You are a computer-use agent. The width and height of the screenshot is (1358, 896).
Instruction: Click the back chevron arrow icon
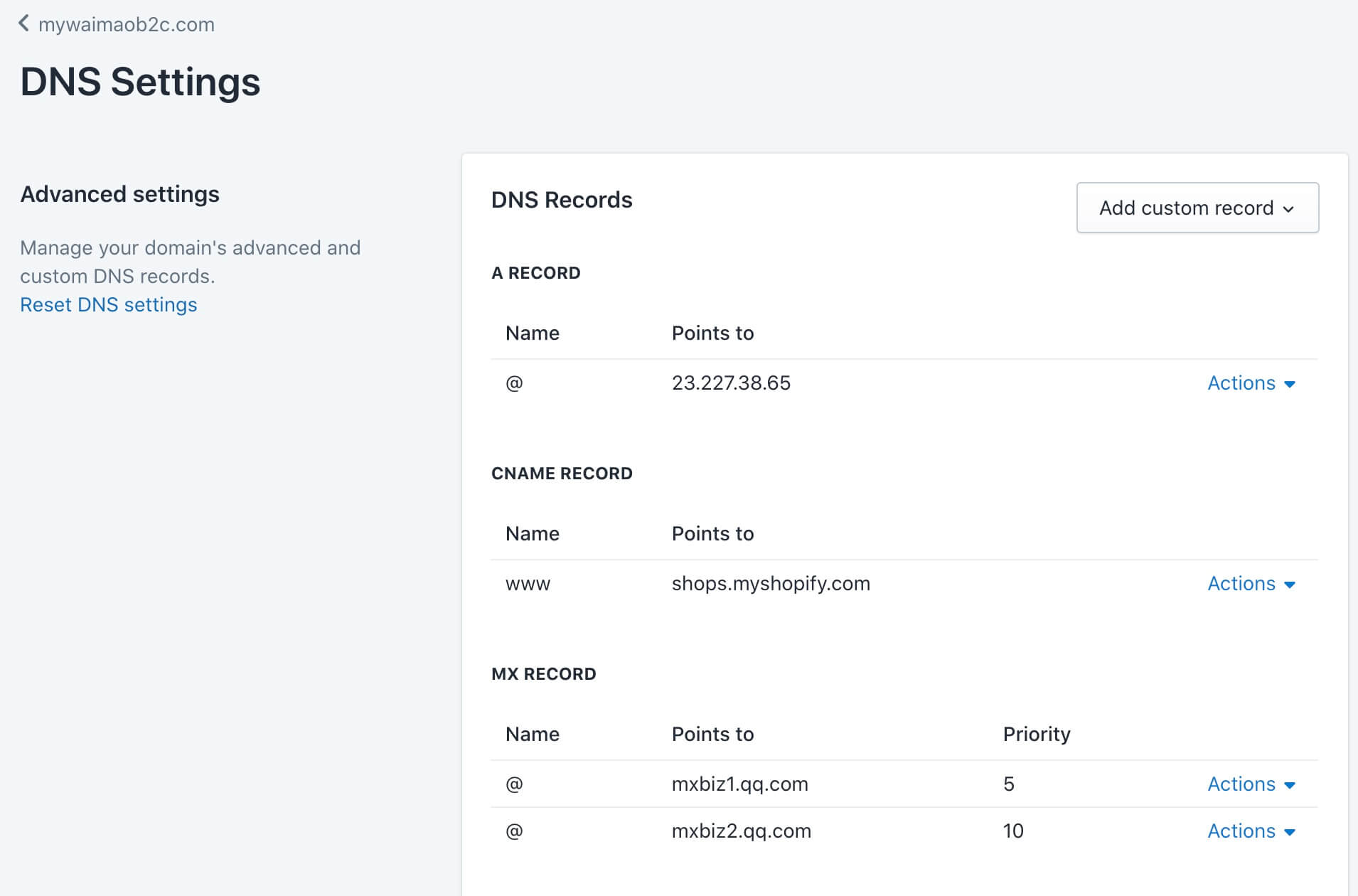(x=24, y=23)
